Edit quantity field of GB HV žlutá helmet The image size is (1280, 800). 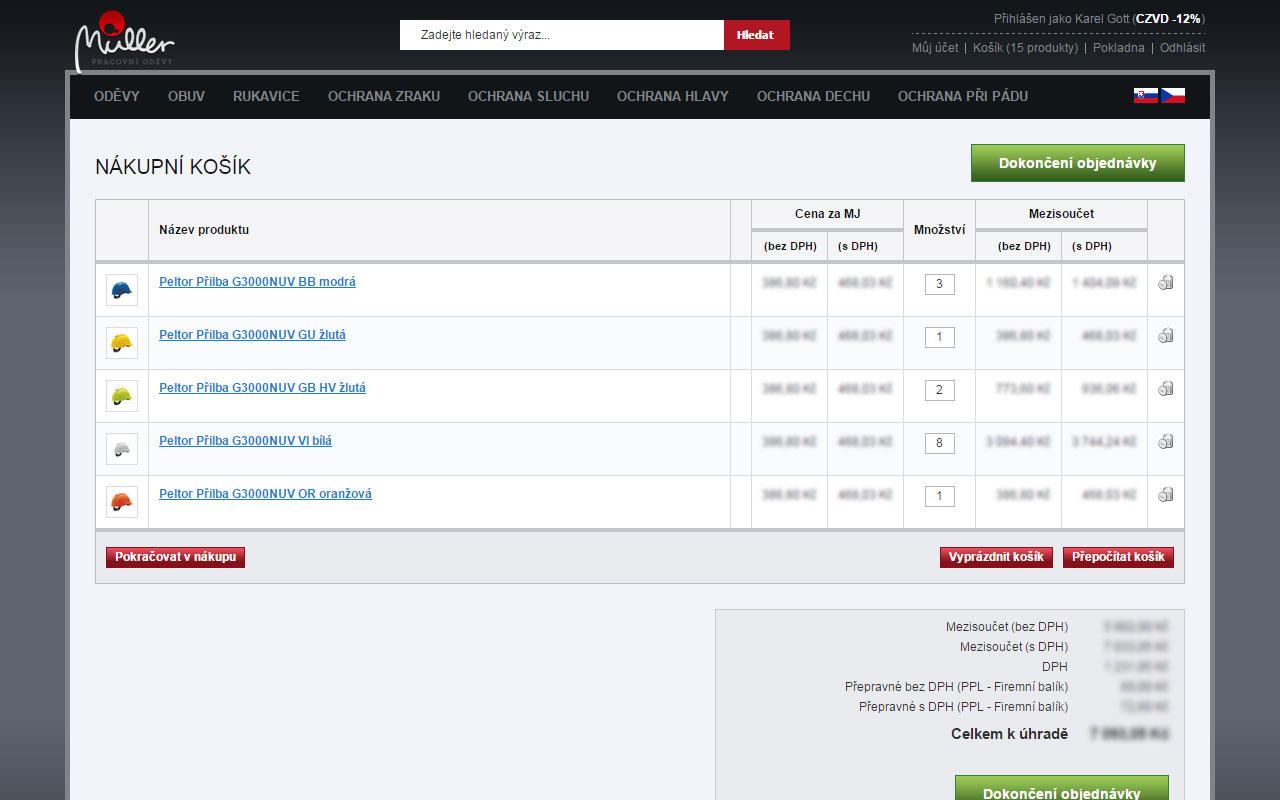(939, 390)
